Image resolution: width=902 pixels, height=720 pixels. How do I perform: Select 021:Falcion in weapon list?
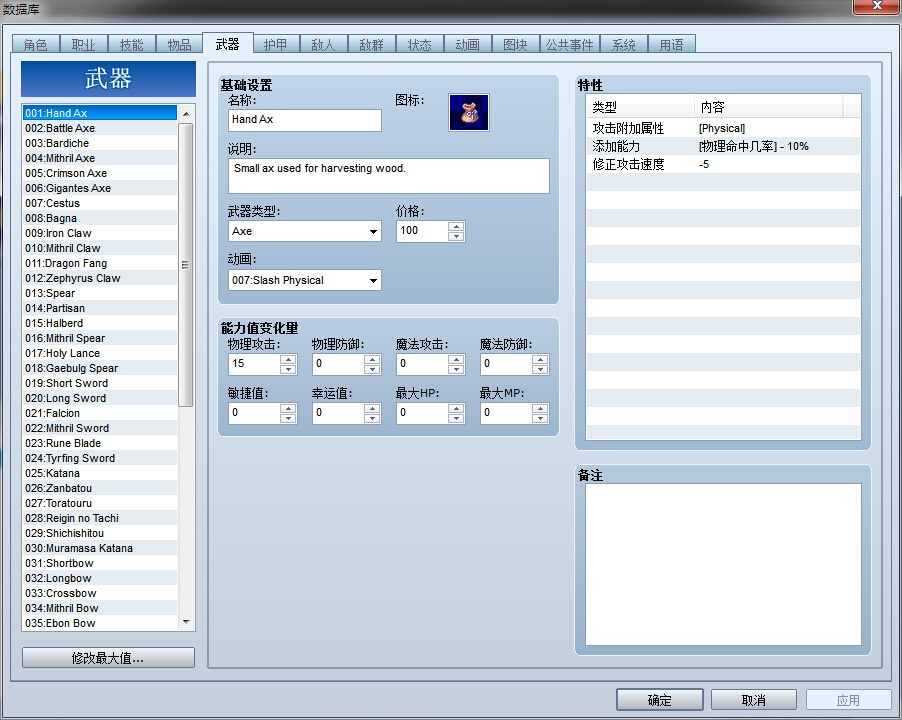click(100, 413)
